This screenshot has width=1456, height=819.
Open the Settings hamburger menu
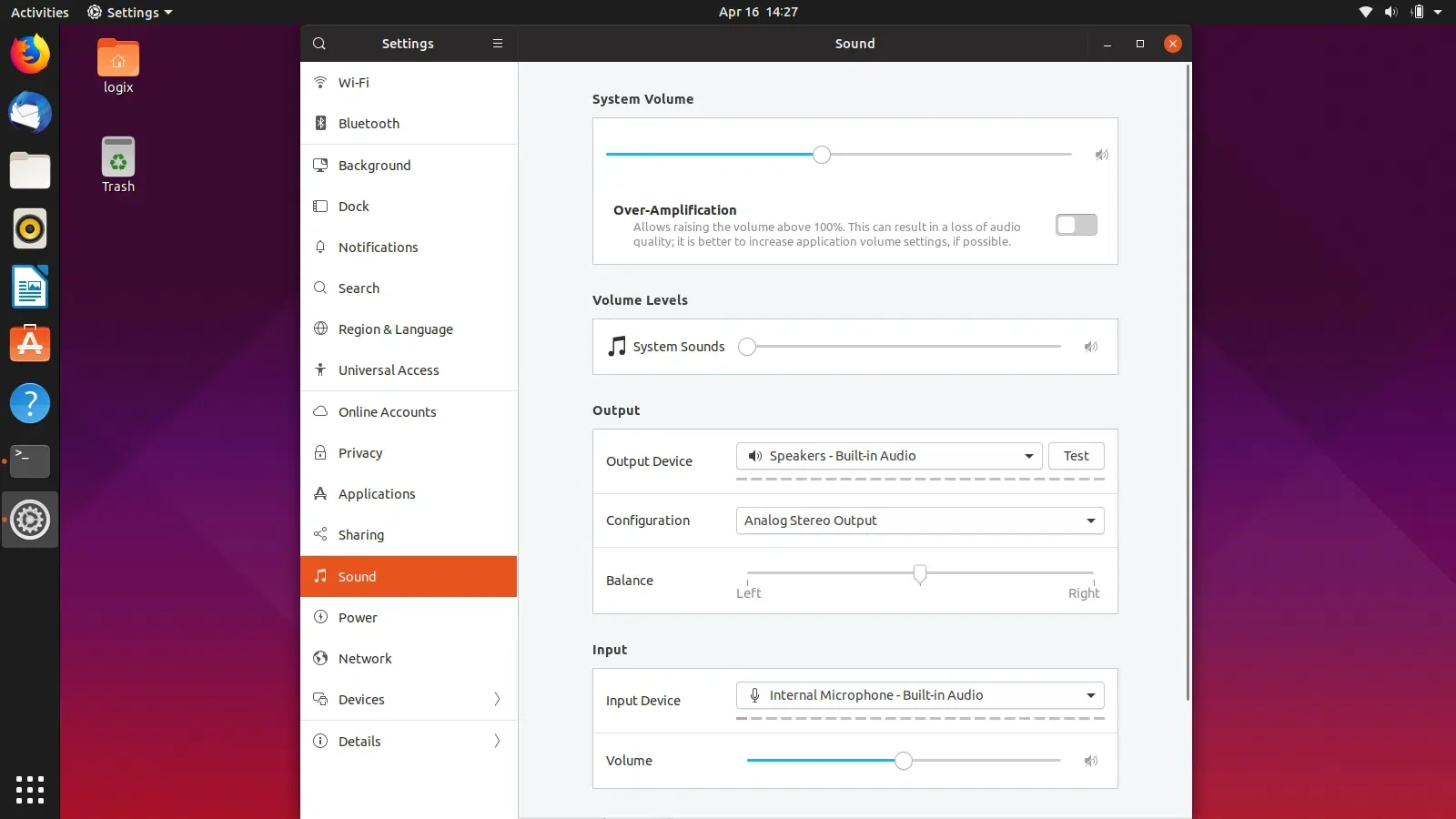tap(498, 44)
